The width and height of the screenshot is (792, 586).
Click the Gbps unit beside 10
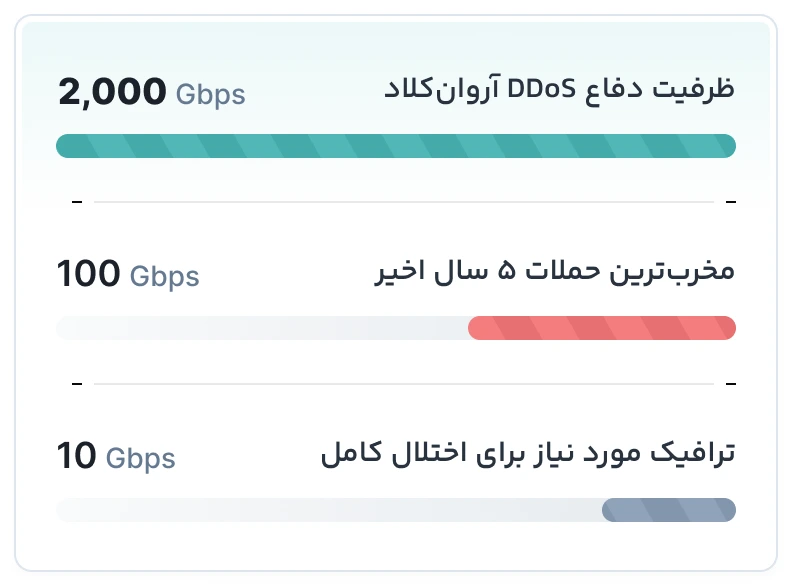140,459
